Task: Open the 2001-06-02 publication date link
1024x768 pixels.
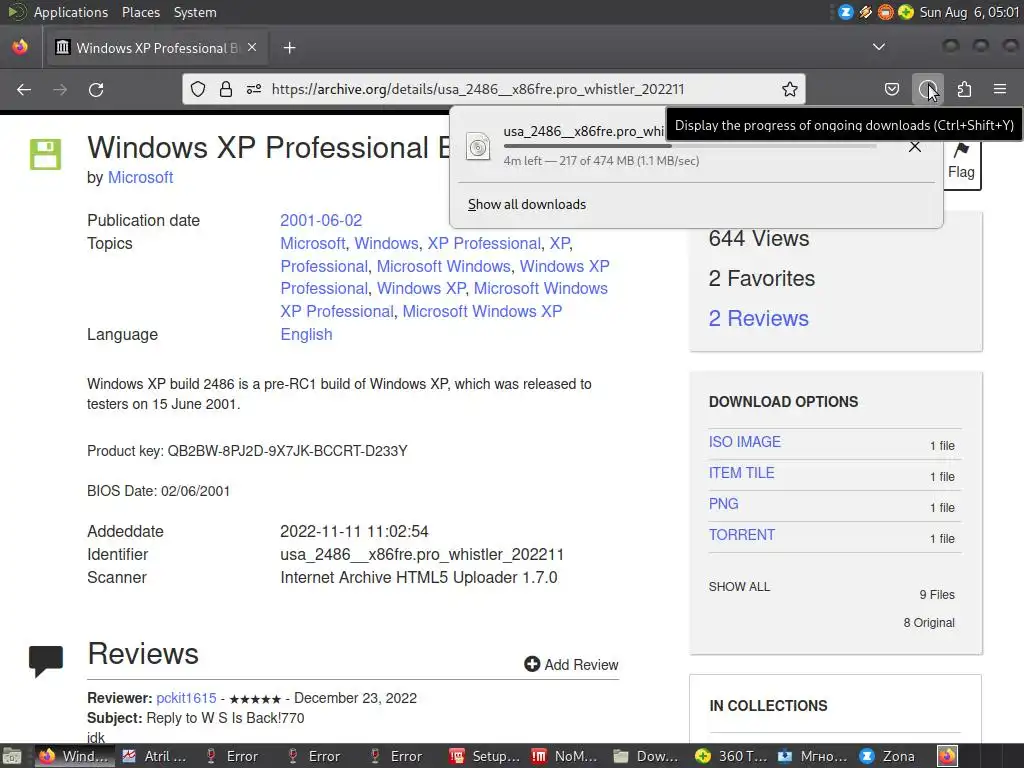Action: pos(321,220)
